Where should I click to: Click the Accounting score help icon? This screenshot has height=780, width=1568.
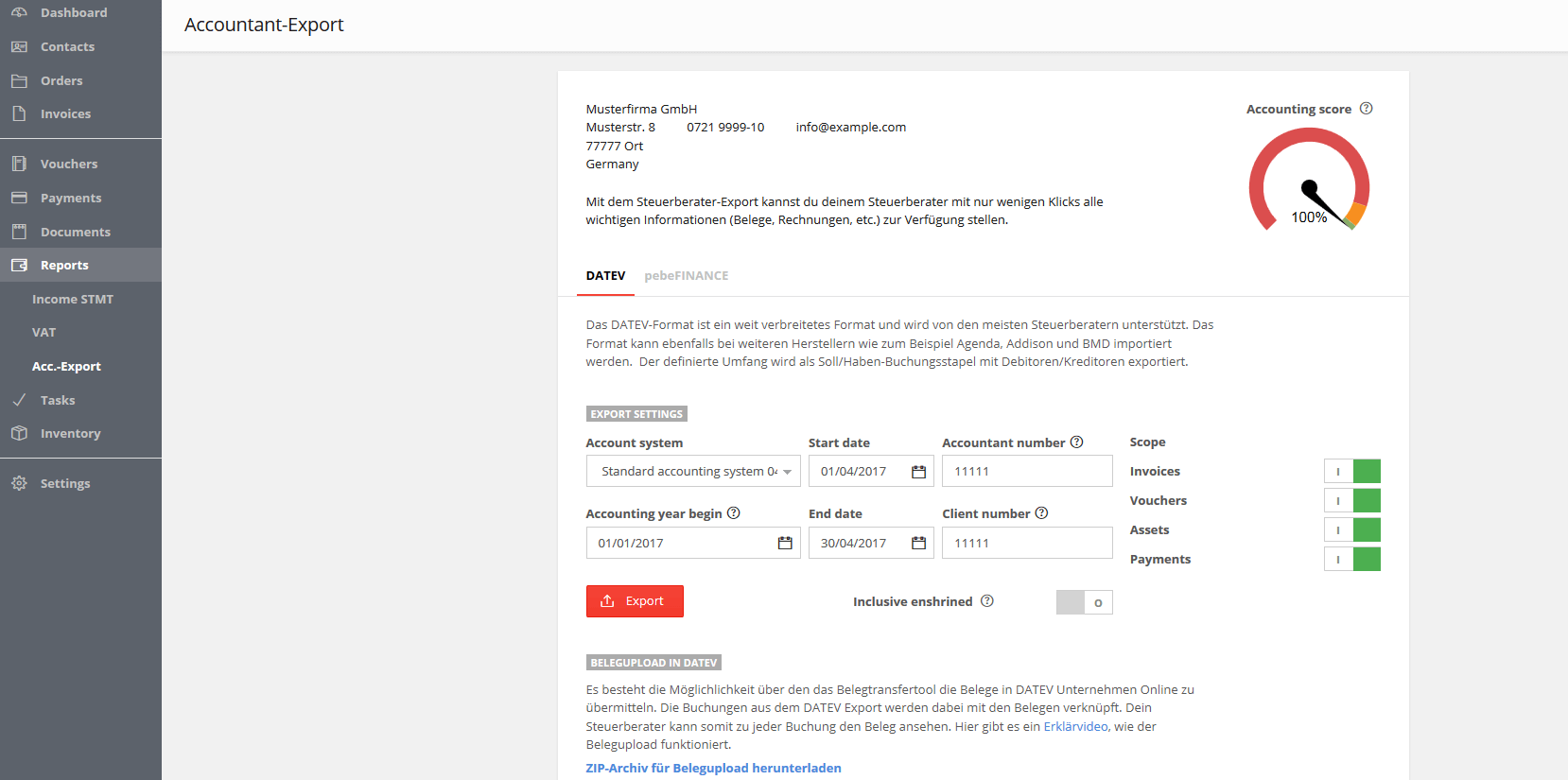(x=1366, y=109)
